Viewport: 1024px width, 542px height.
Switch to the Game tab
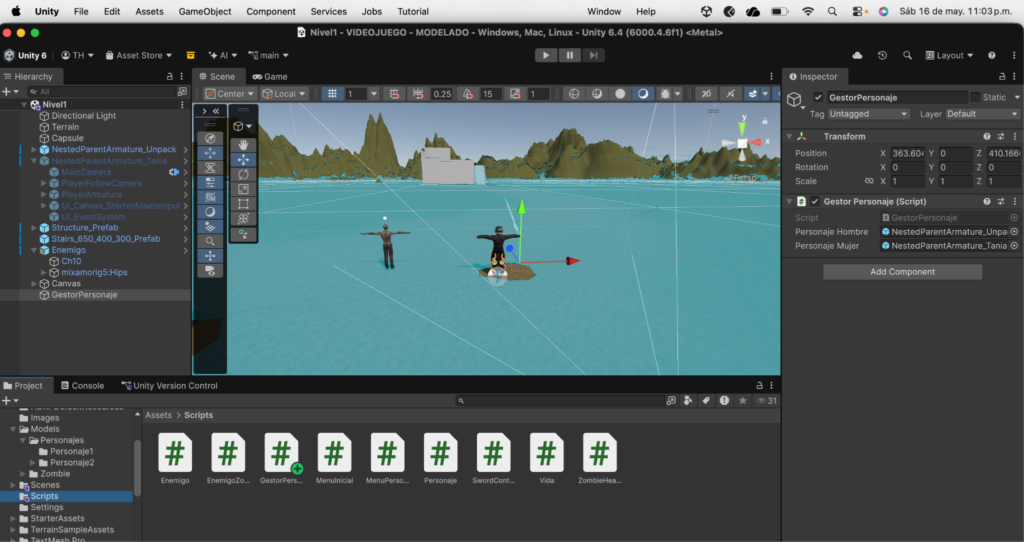point(270,76)
